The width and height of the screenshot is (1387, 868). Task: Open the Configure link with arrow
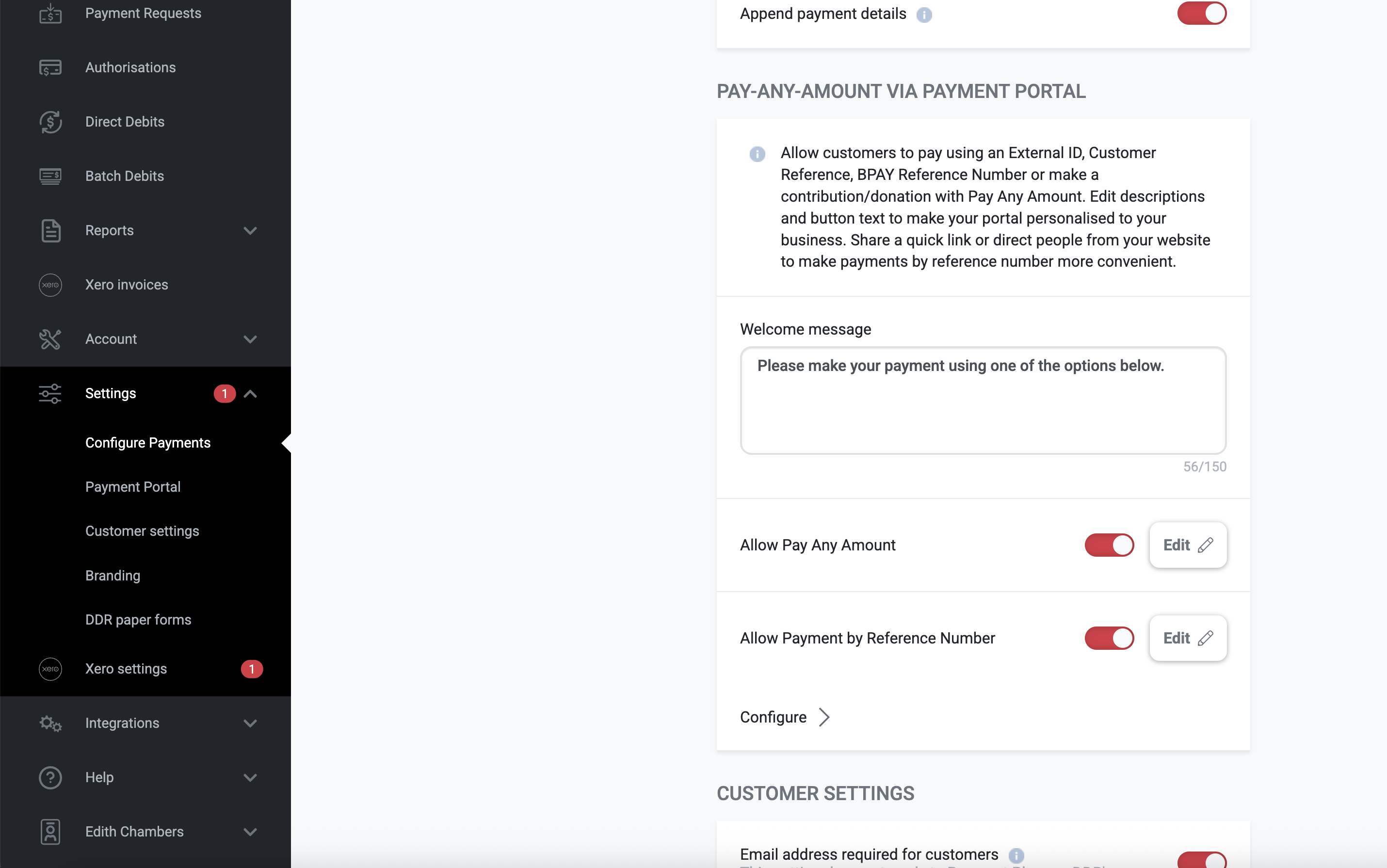coord(784,717)
